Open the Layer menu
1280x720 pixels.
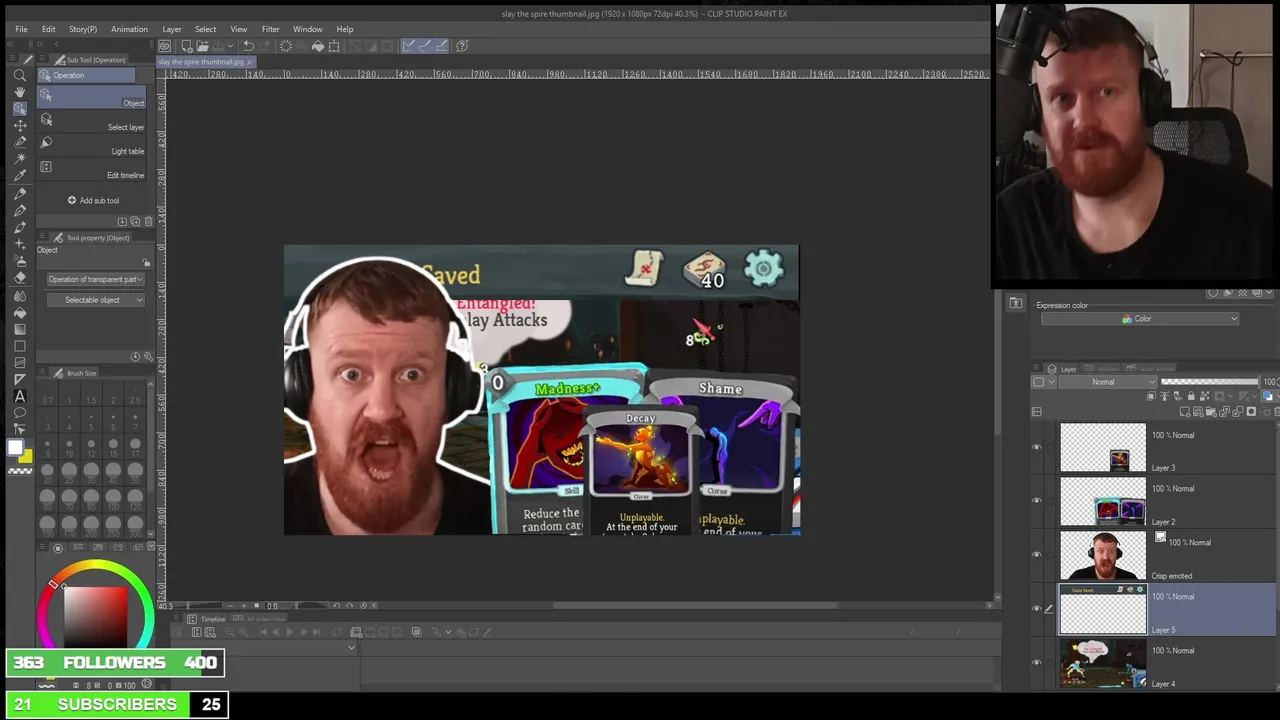click(x=172, y=29)
